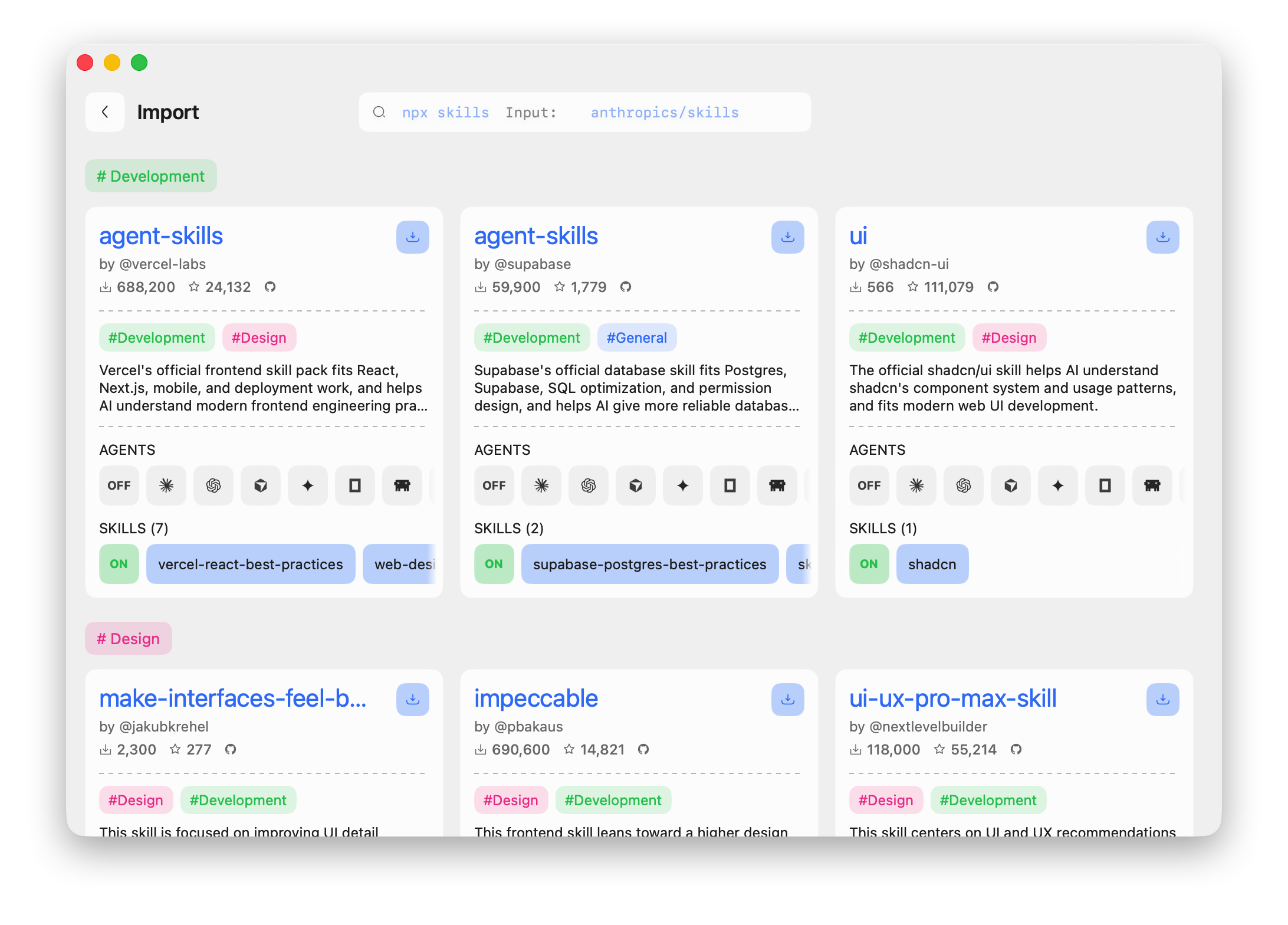Click the anthropics/skills input field
The height and width of the screenshot is (925, 1288).
(664, 112)
